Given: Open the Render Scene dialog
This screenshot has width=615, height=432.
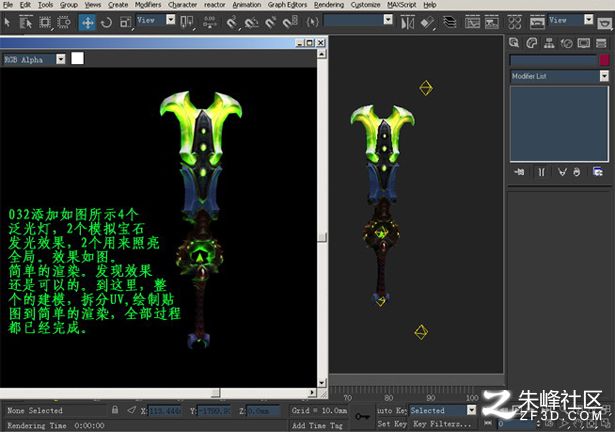Looking at the screenshot, I should [537, 22].
